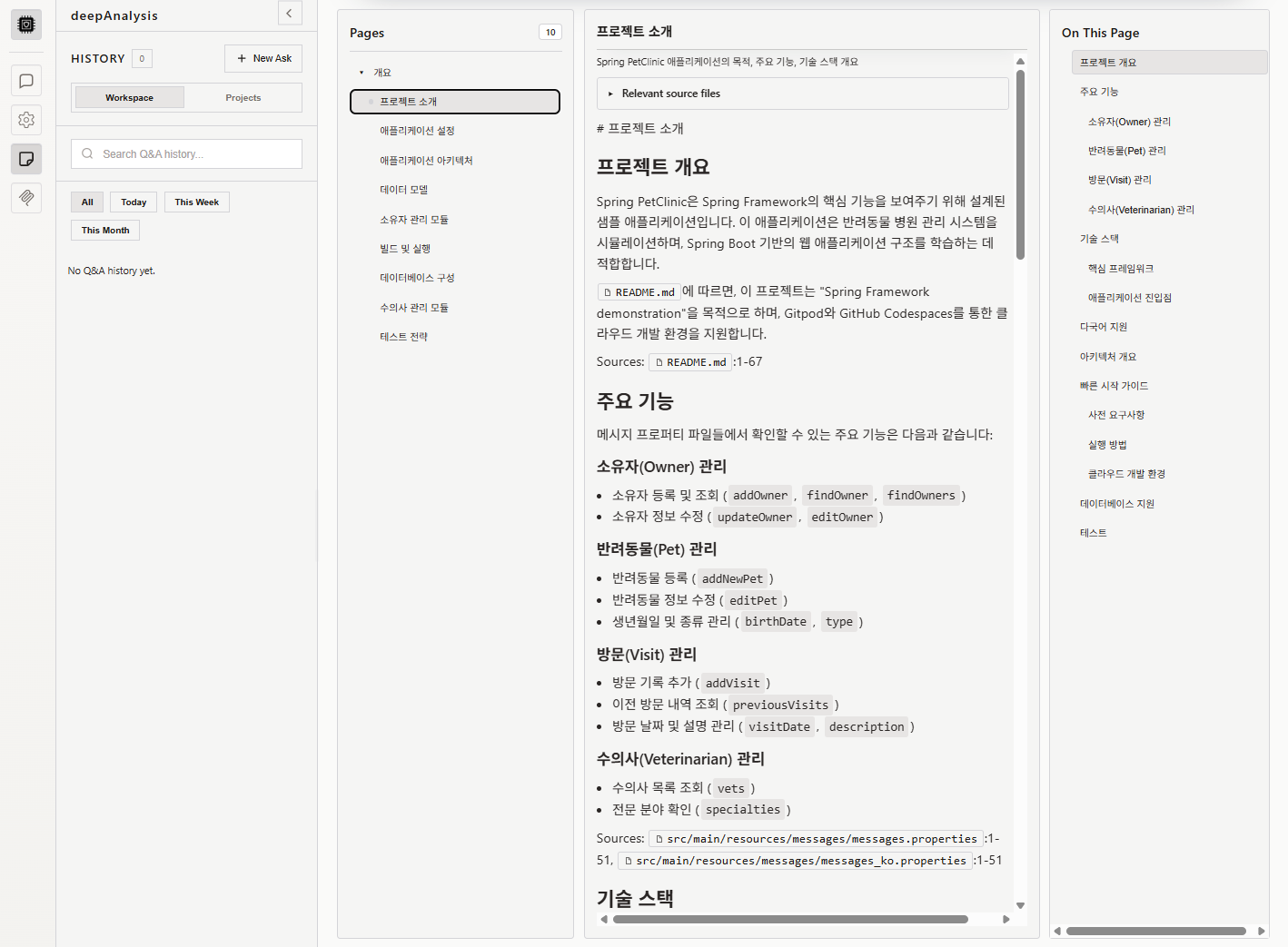Image resolution: width=1288 pixels, height=947 pixels.
Task: Click content horizontal scrollbar thumb
Action: 790,919
